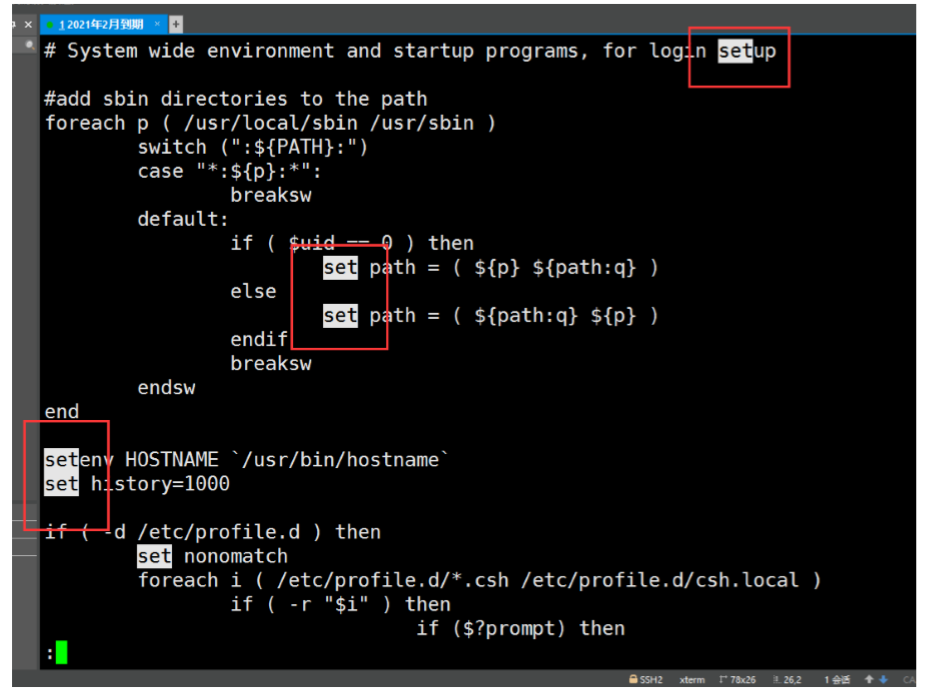Viewport: 947px width, 695px height.
Task: Click the "set history=1000" line
Action: click(x=137, y=484)
